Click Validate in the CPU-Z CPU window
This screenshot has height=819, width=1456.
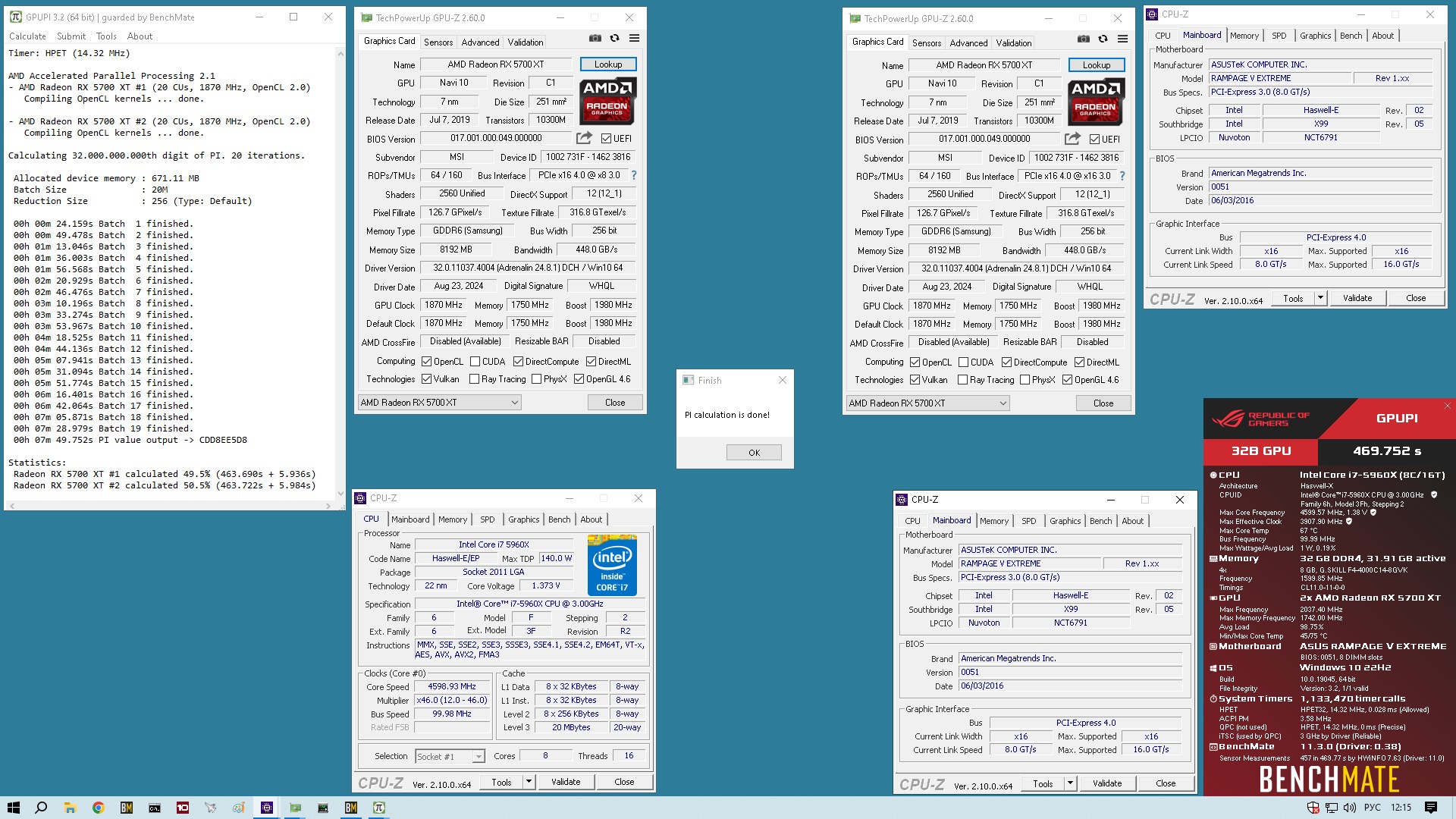coord(566,782)
